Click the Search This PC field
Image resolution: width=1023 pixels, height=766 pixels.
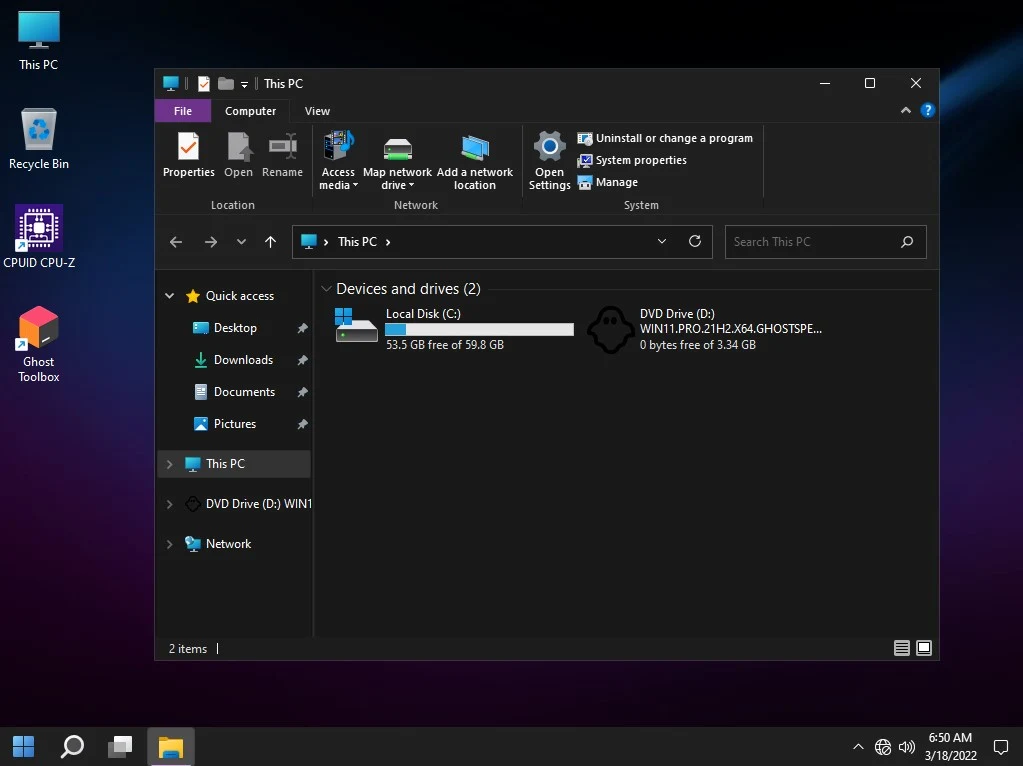pos(825,242)
